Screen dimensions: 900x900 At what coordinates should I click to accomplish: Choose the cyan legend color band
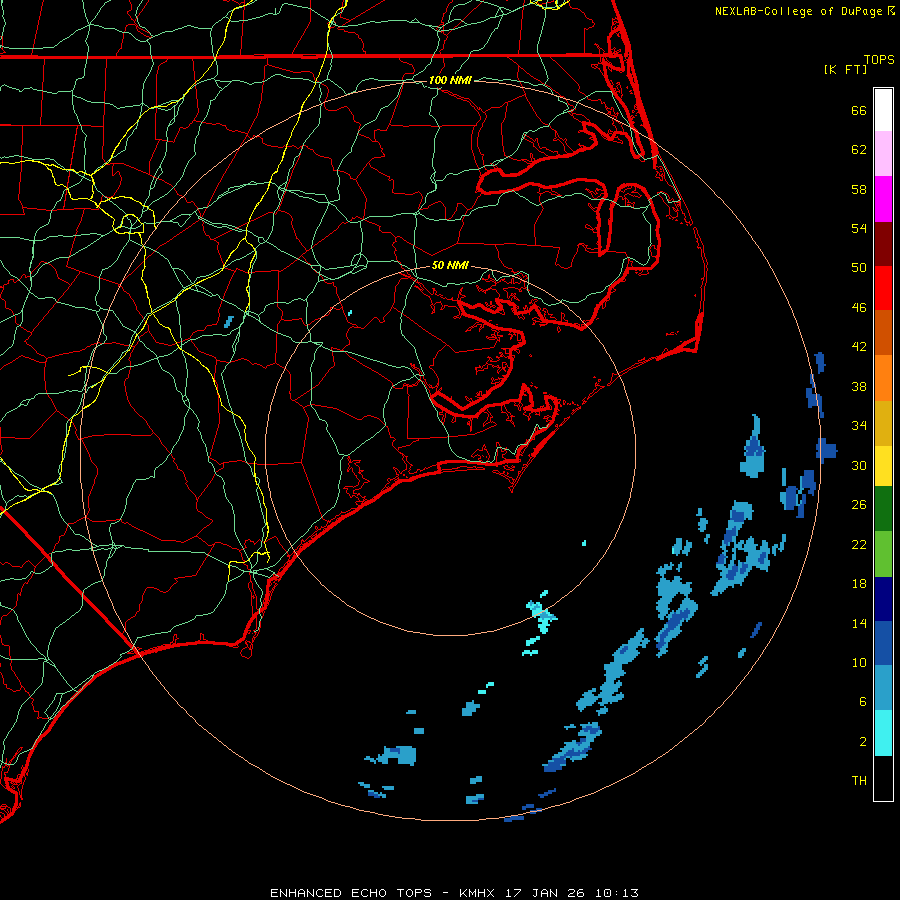[x=883, y=734]
